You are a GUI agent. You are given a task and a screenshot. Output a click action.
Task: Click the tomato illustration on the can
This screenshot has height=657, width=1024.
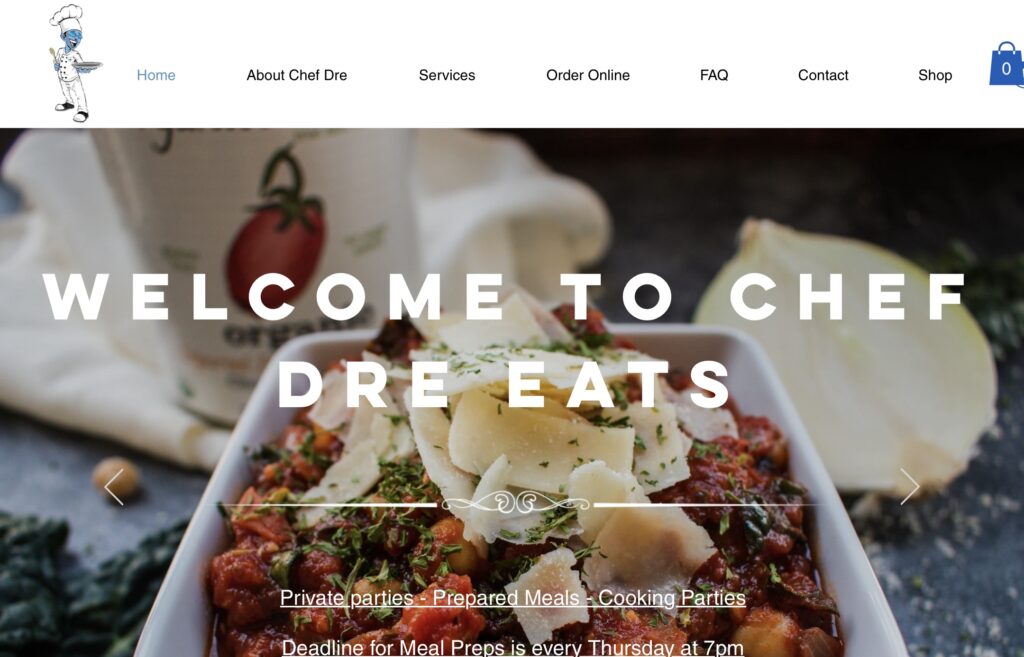coord(278,245)
